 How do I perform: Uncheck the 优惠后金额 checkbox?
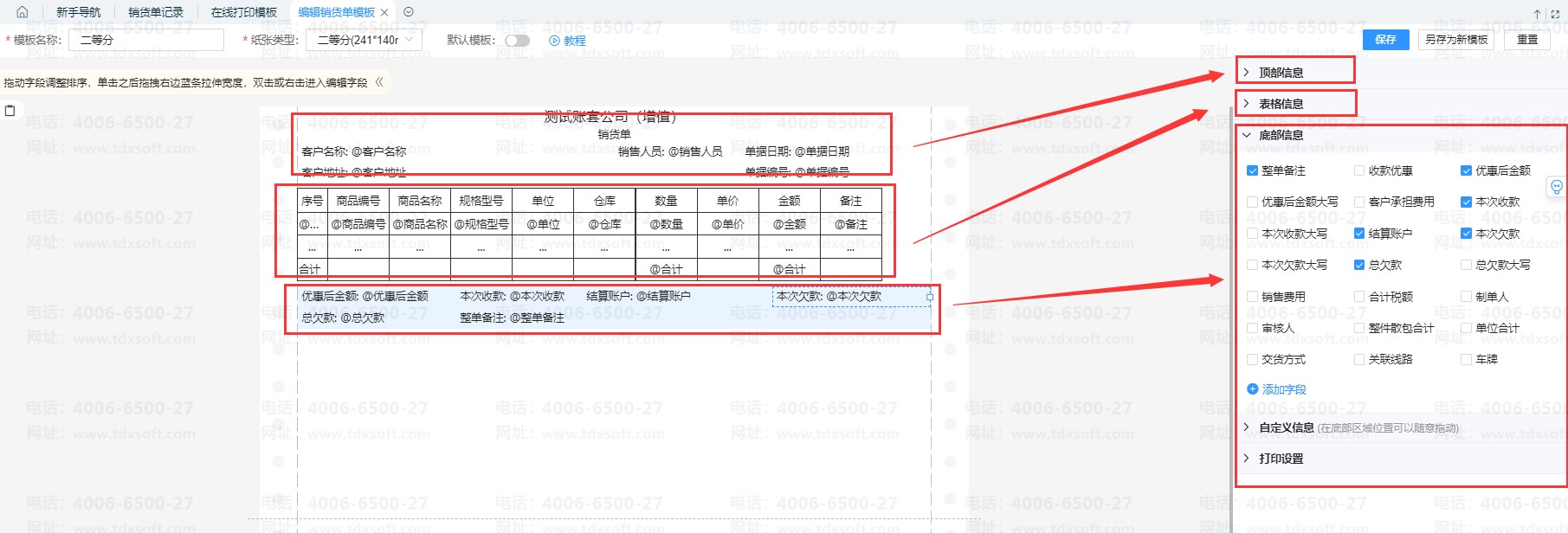point(1466,170)
